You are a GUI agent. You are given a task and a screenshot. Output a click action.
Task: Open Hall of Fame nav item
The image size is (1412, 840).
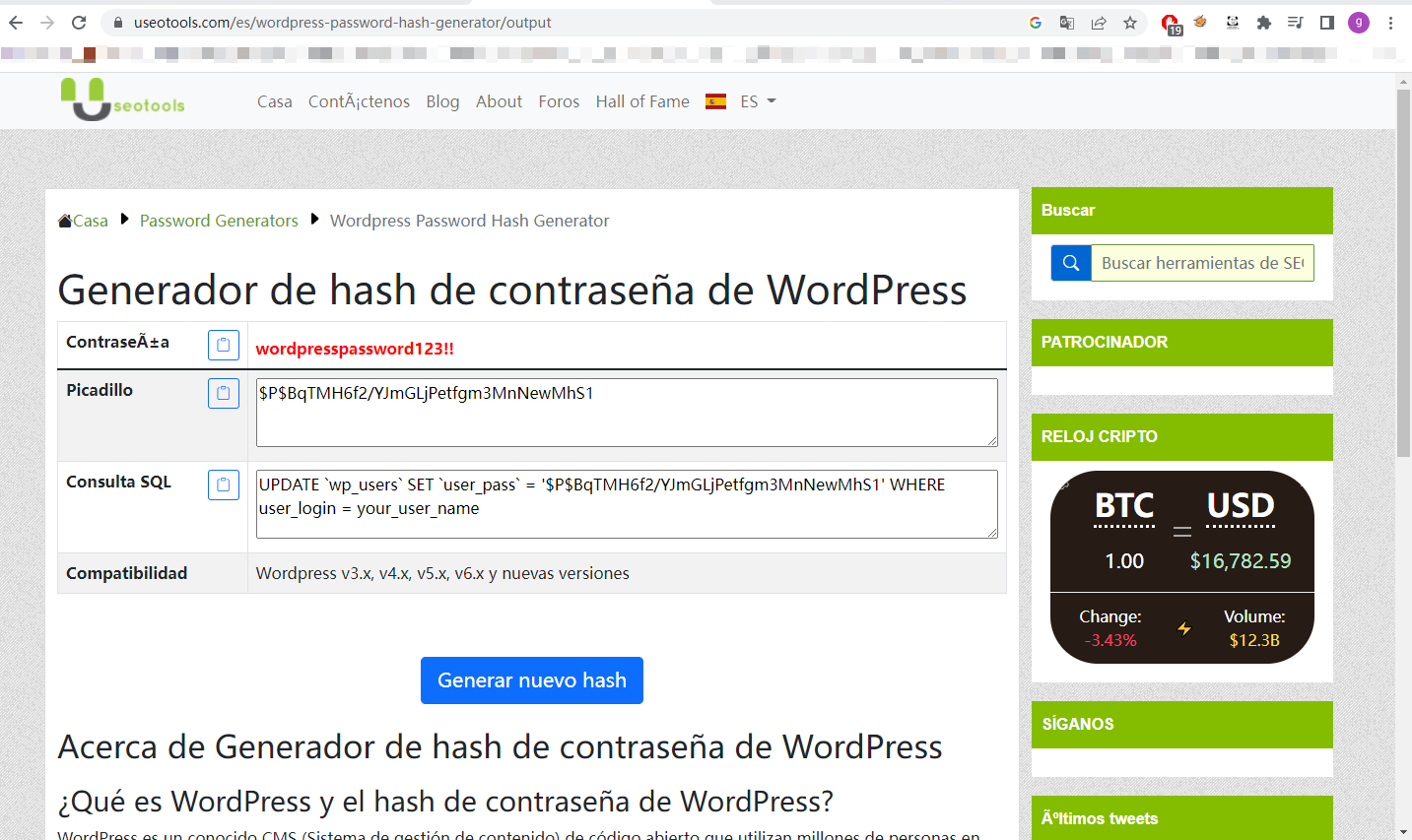[642, 101]
